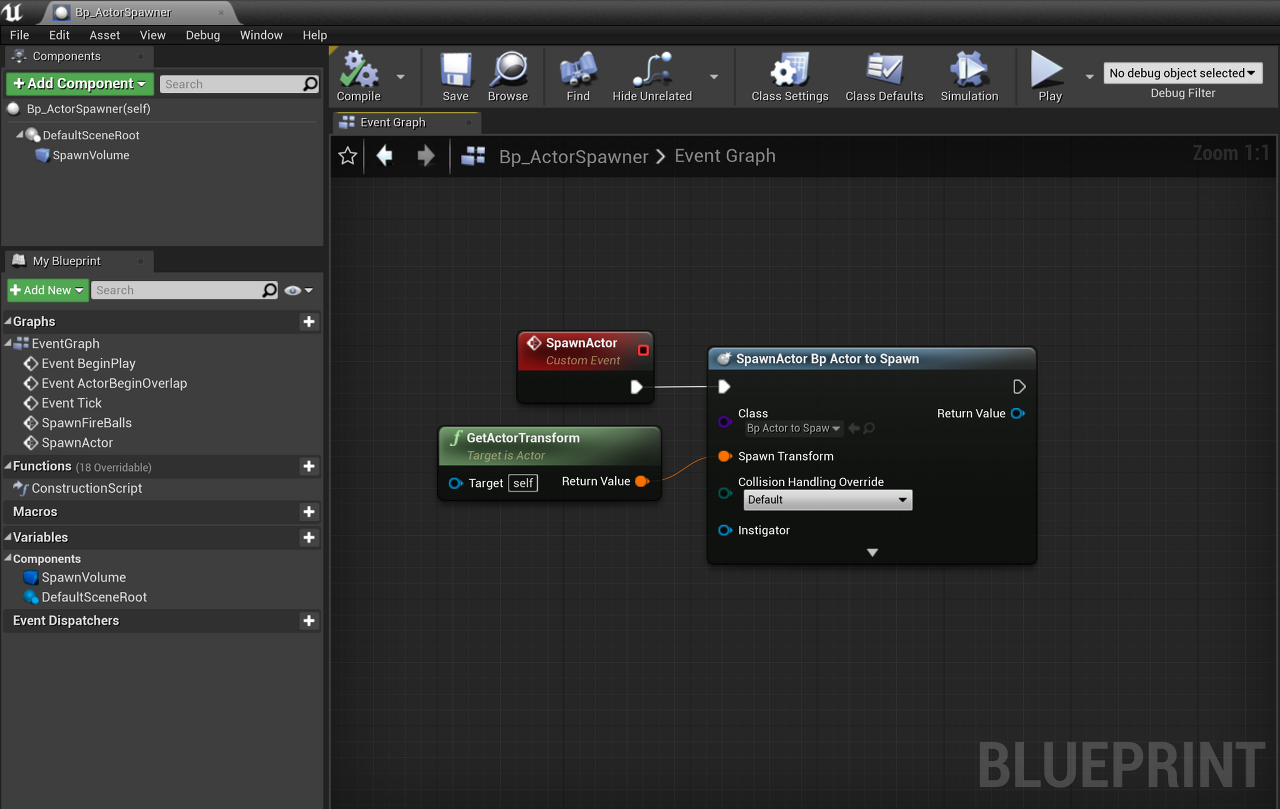Click SpawnActor node Return Value pin
The image size is (1280, 809).
click(x=1018, y=413)
